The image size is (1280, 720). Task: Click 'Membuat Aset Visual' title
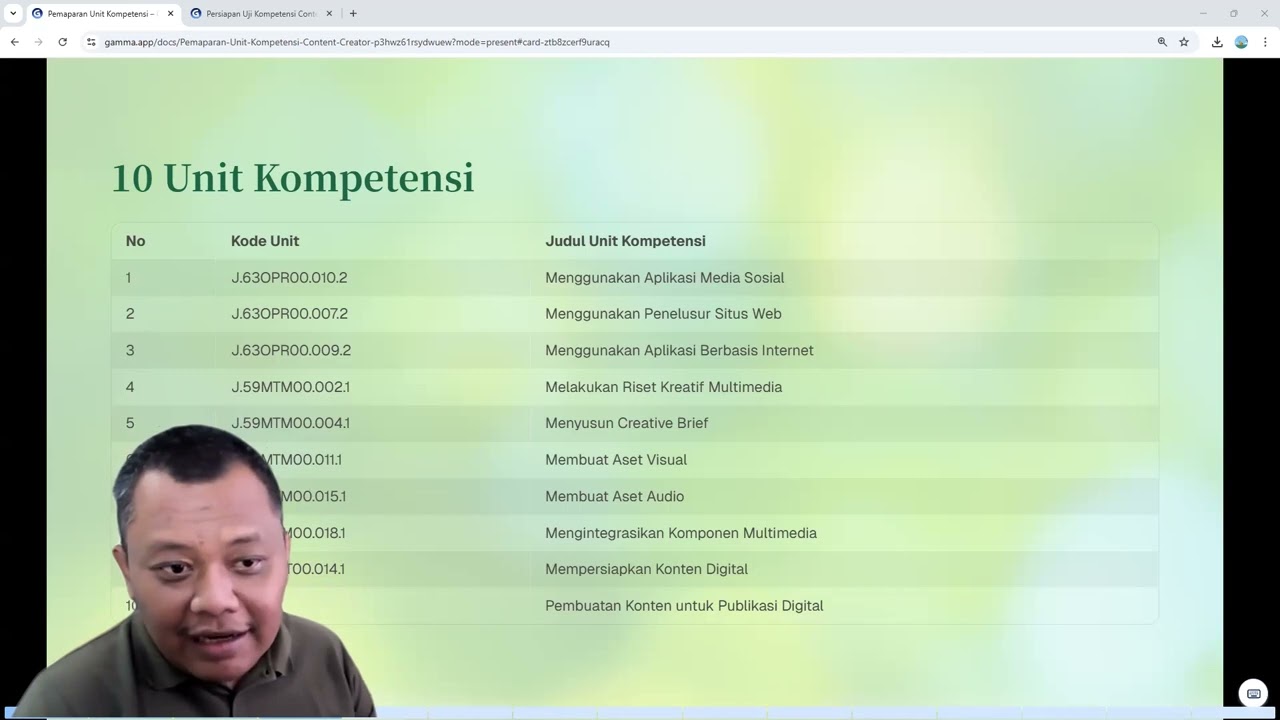pyautogui.click(x=616, y=460)
